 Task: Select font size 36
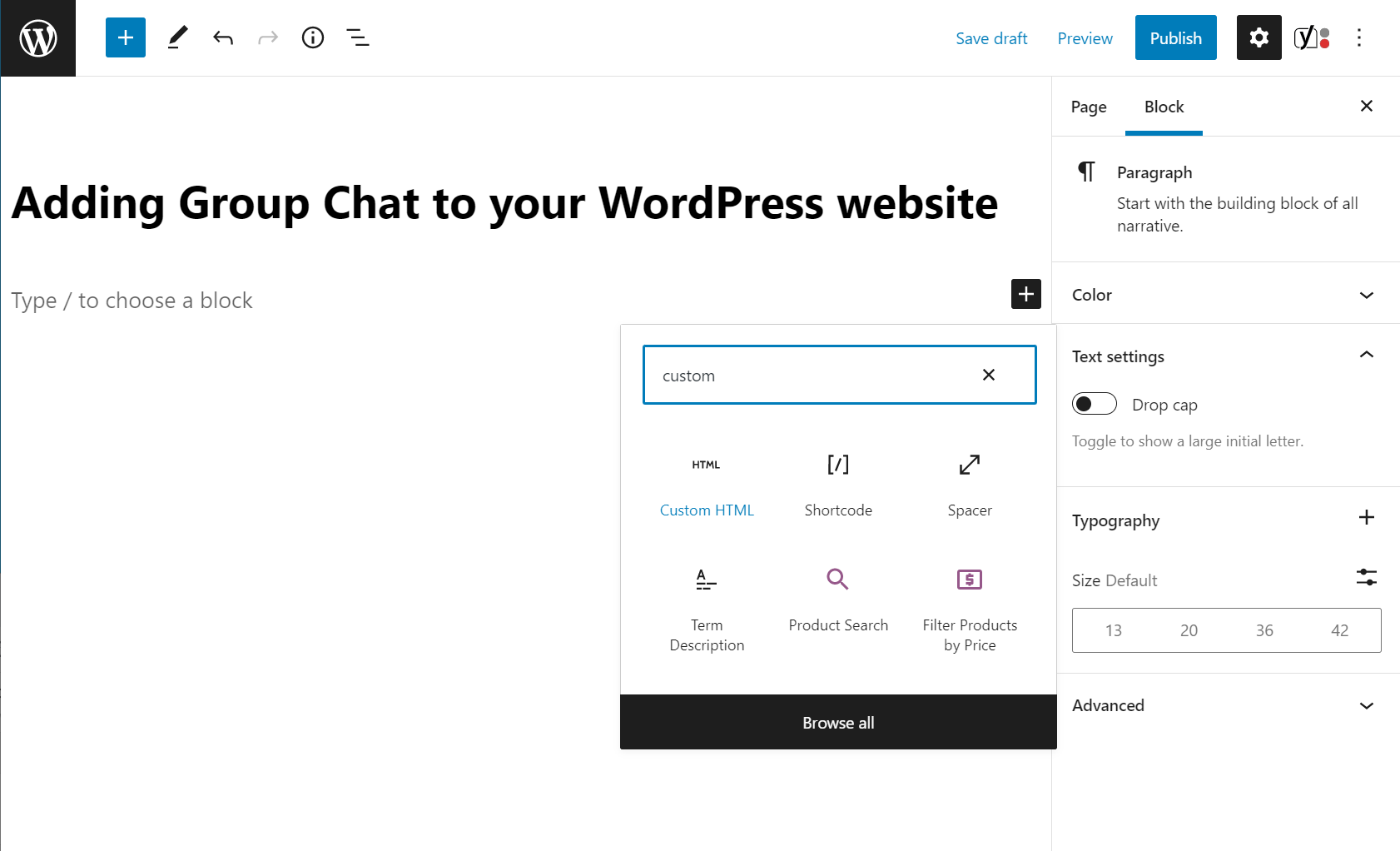(x=1264, y=630)
